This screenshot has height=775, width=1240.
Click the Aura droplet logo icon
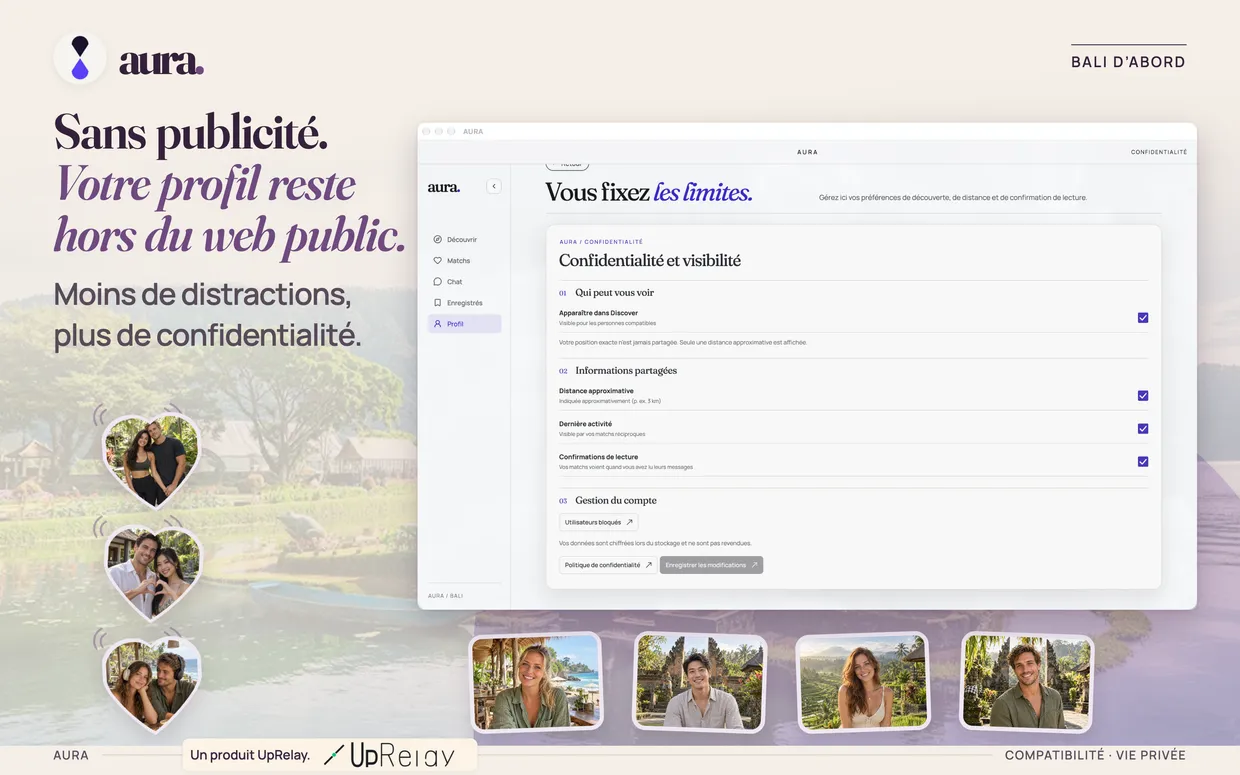[x=80, y=58]
